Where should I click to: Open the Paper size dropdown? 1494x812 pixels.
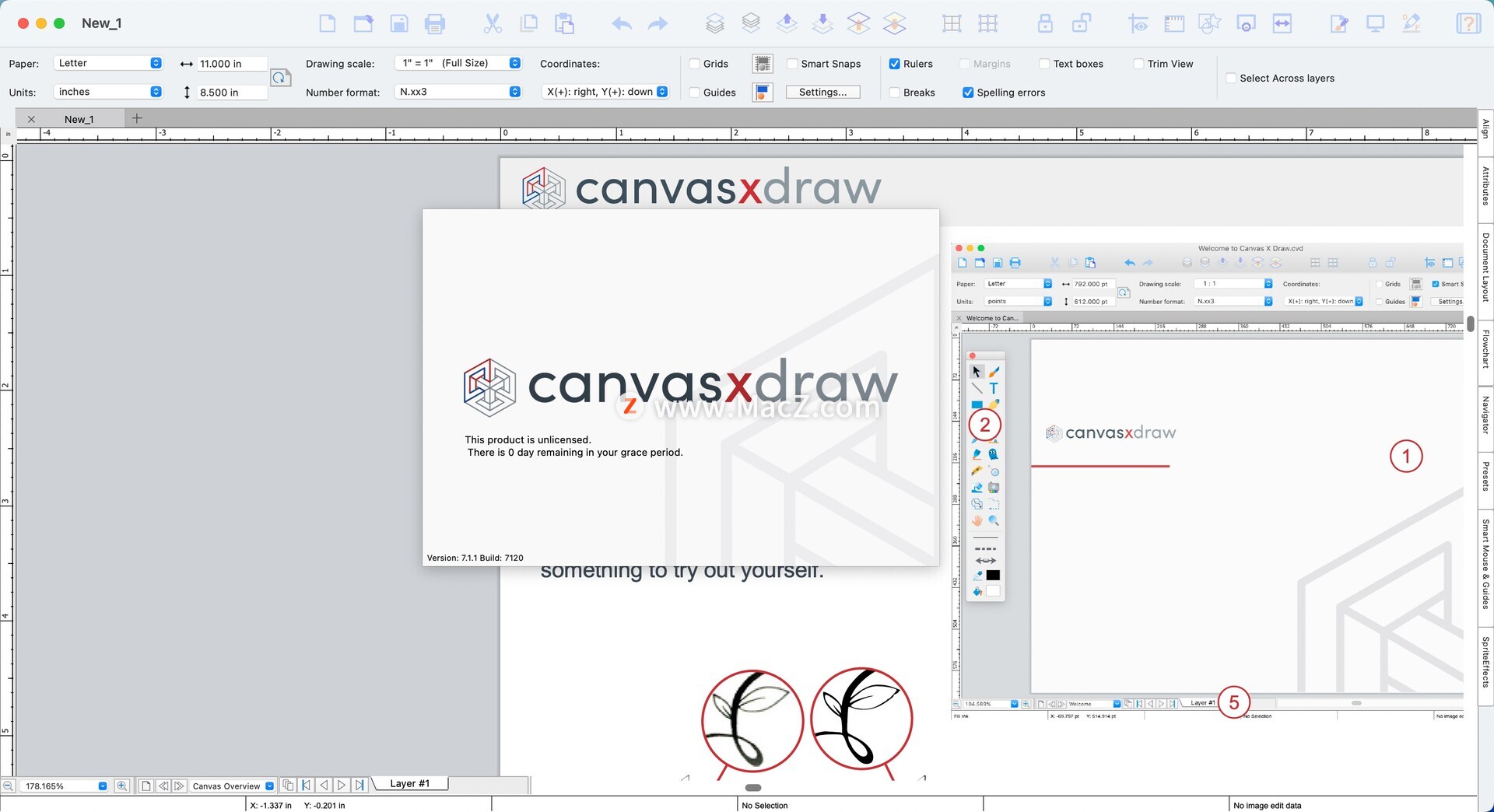pos(108,63)
